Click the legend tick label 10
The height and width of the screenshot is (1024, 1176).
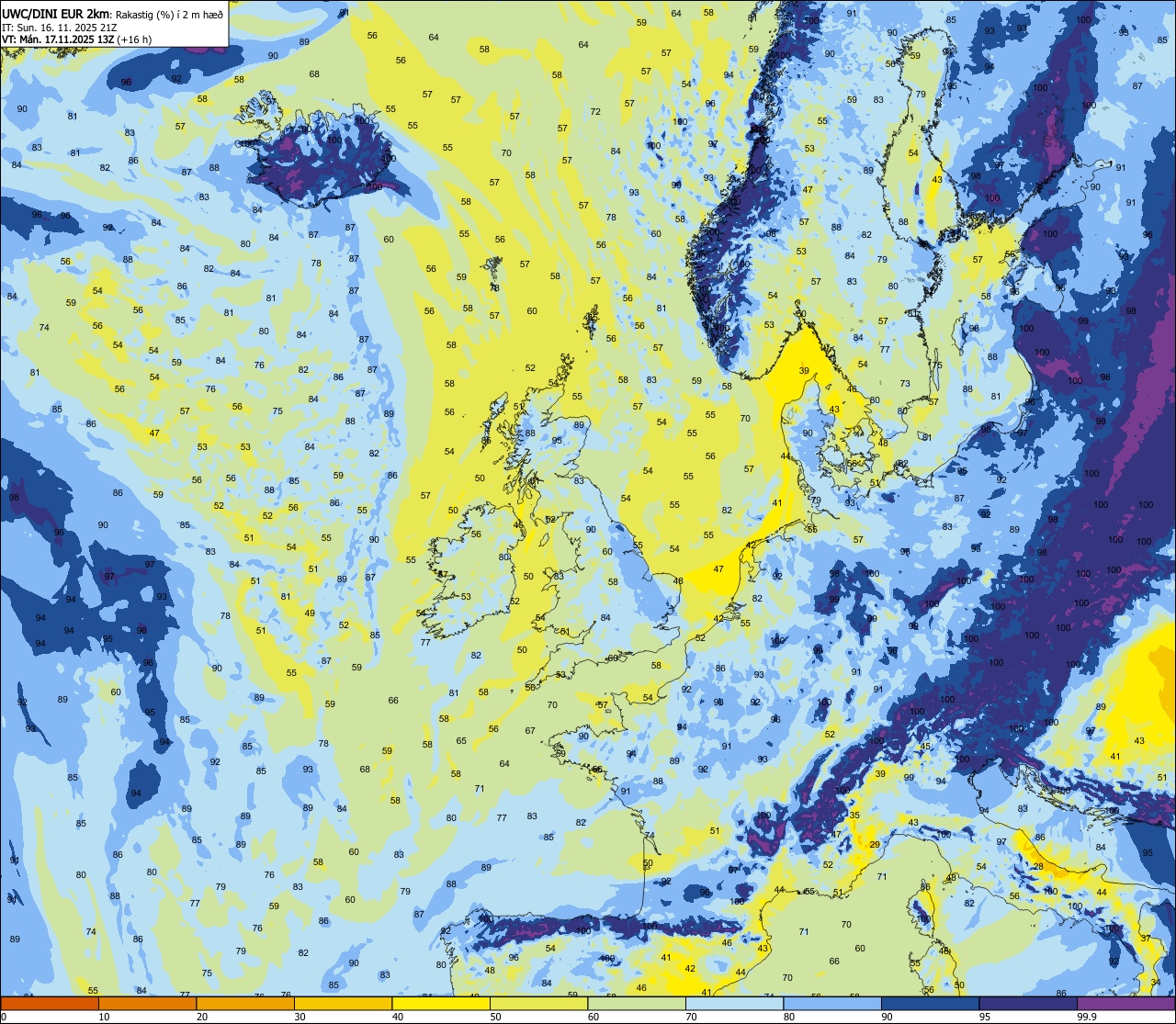coord(104,1017)
